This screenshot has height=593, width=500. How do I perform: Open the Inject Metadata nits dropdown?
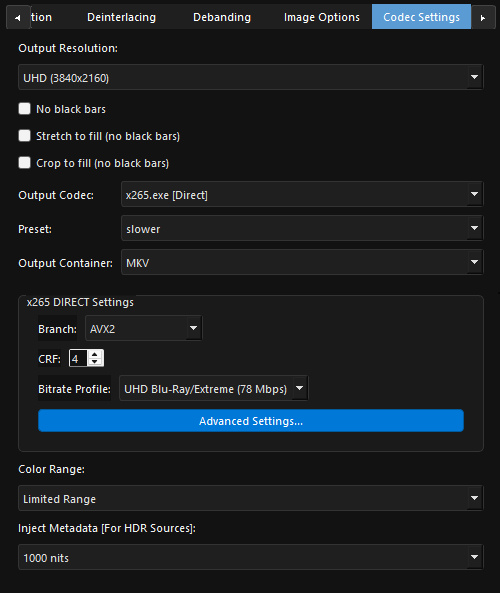250,557
